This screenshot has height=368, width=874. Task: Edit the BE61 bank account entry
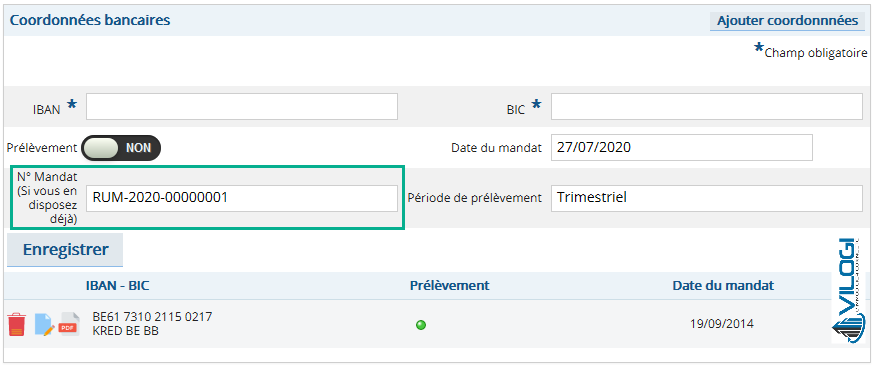pos(45,324)
